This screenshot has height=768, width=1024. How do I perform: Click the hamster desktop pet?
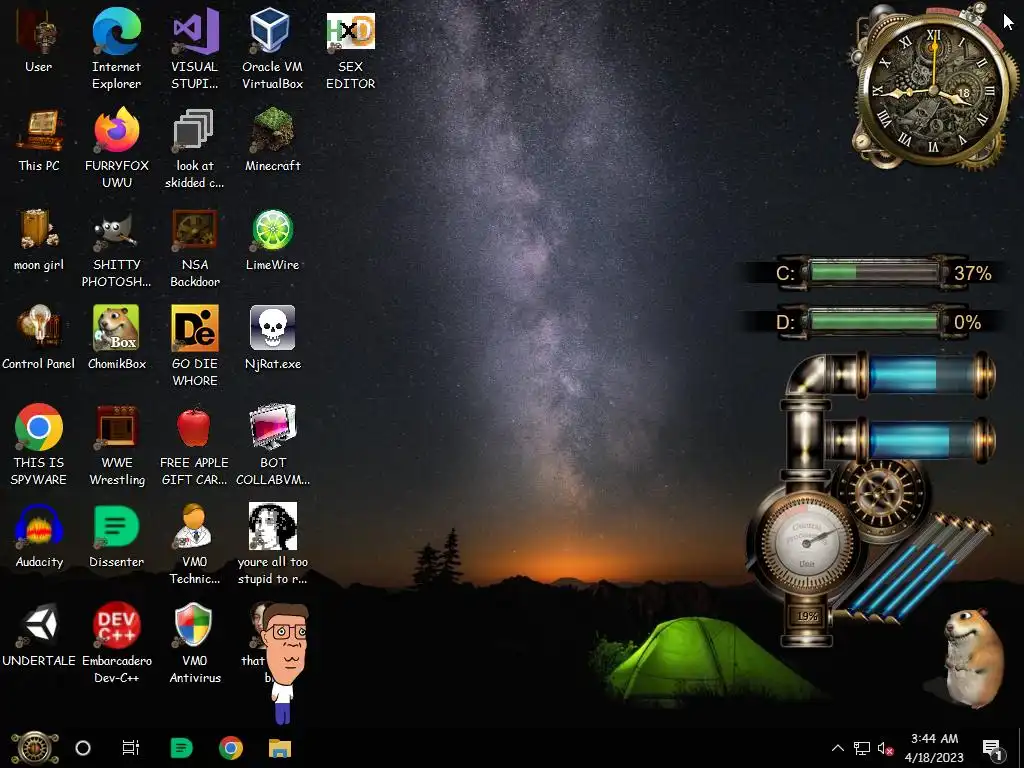pos(972,658)
